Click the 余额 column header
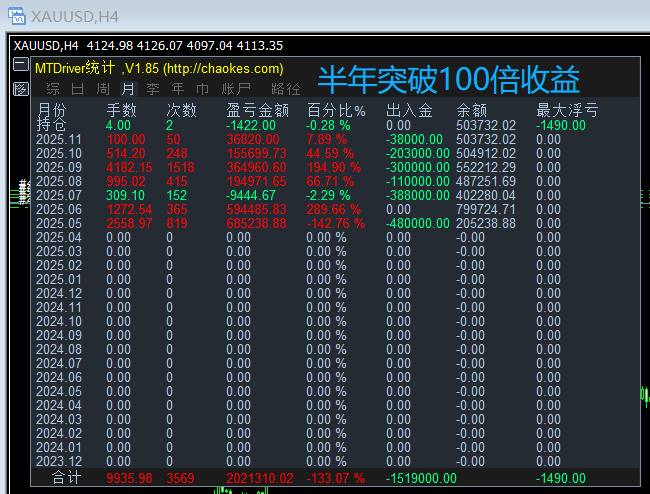This screenshot has height=494, width=650. click(471, 111)
